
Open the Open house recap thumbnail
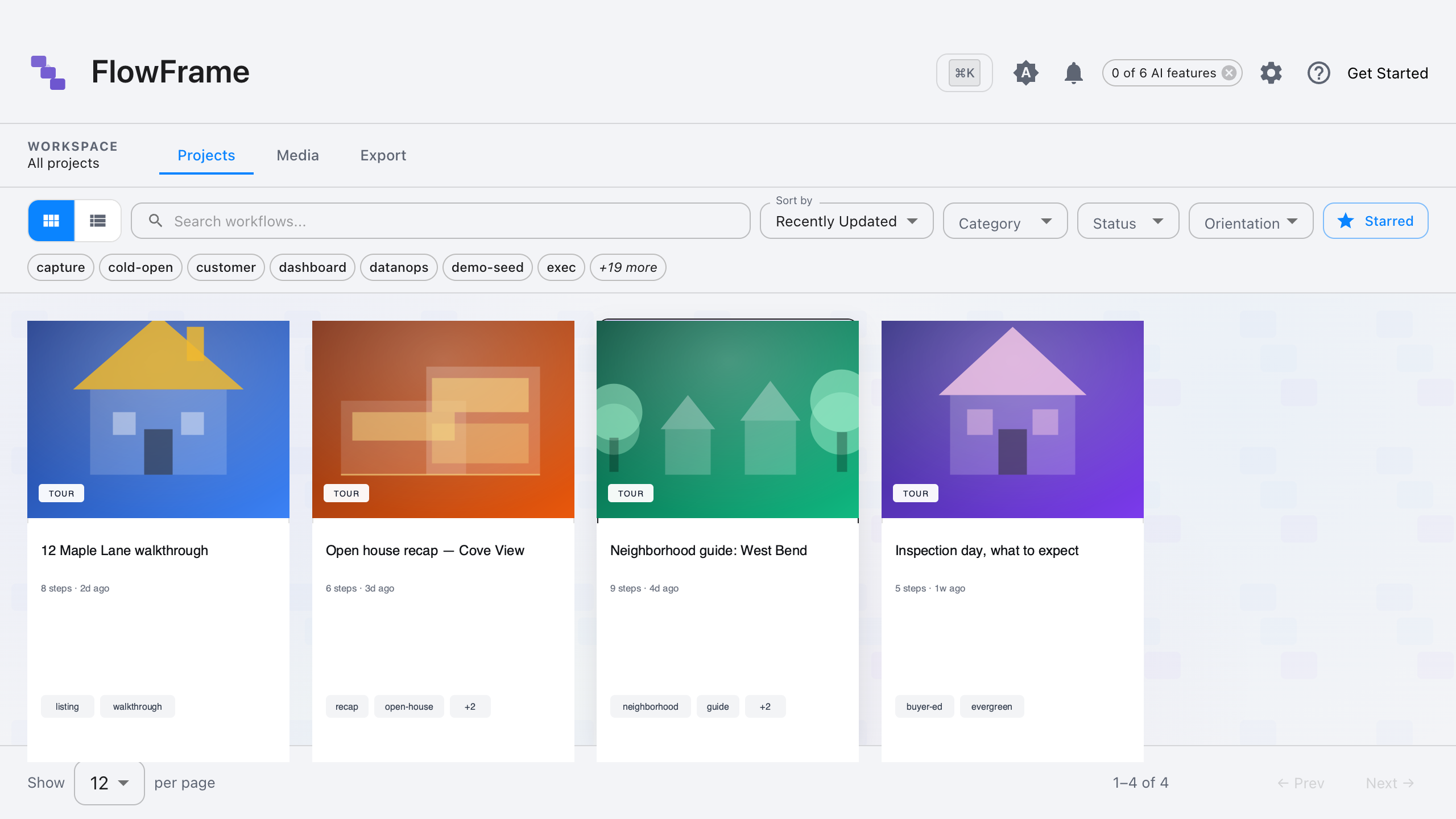pyautogui.click(x=443, y=419)
